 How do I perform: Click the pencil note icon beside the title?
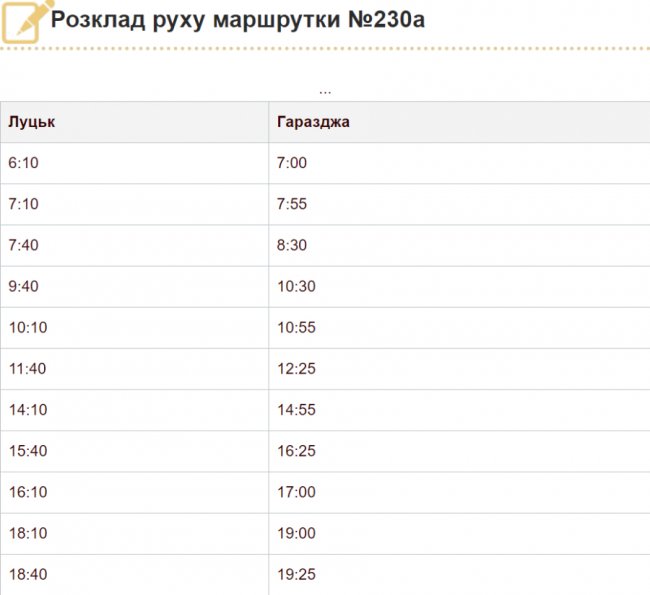click(26, 20)
